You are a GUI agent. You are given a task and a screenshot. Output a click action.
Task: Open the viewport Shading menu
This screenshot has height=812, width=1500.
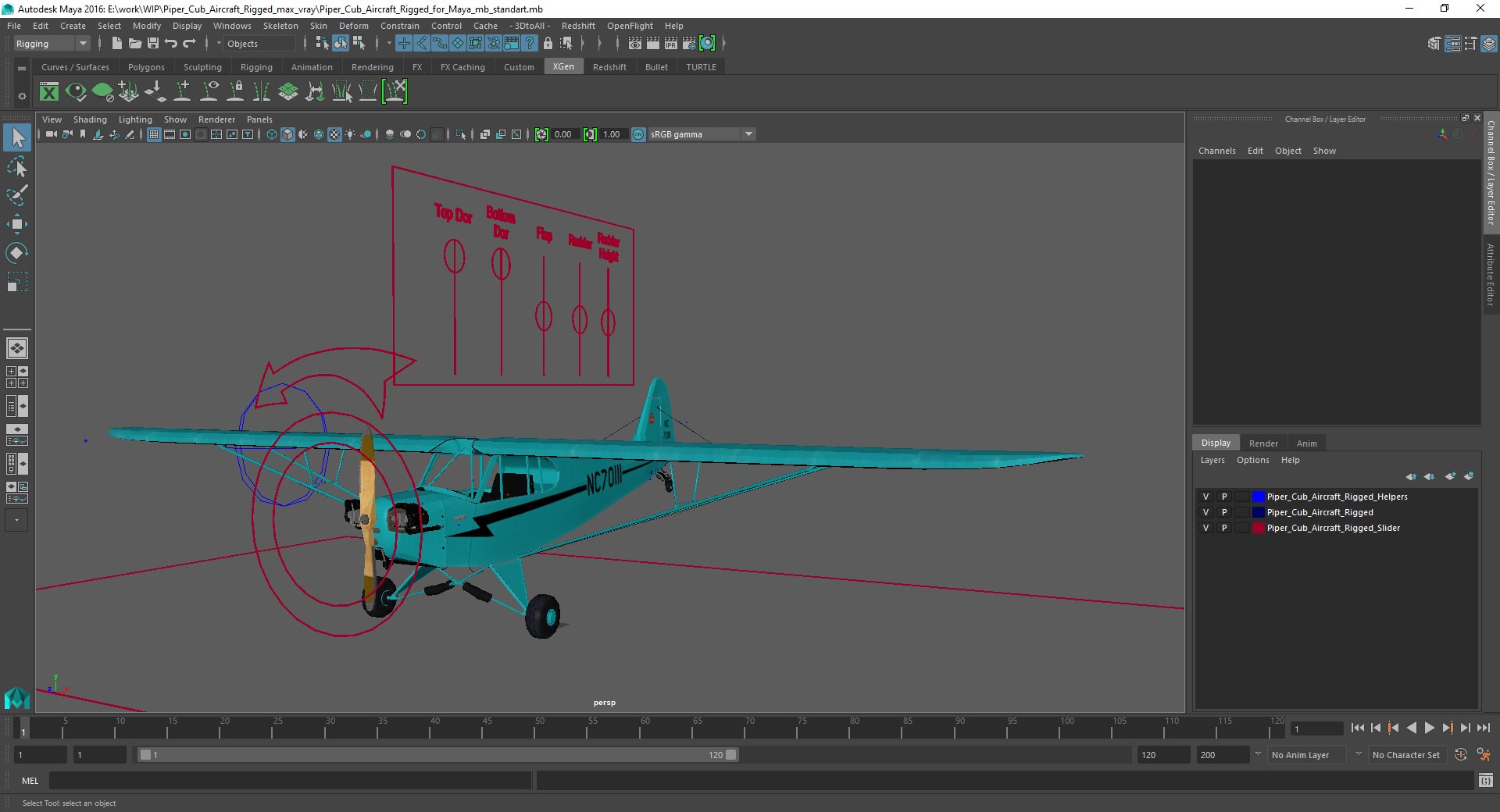pyautogui.click(x=90, y=119)
